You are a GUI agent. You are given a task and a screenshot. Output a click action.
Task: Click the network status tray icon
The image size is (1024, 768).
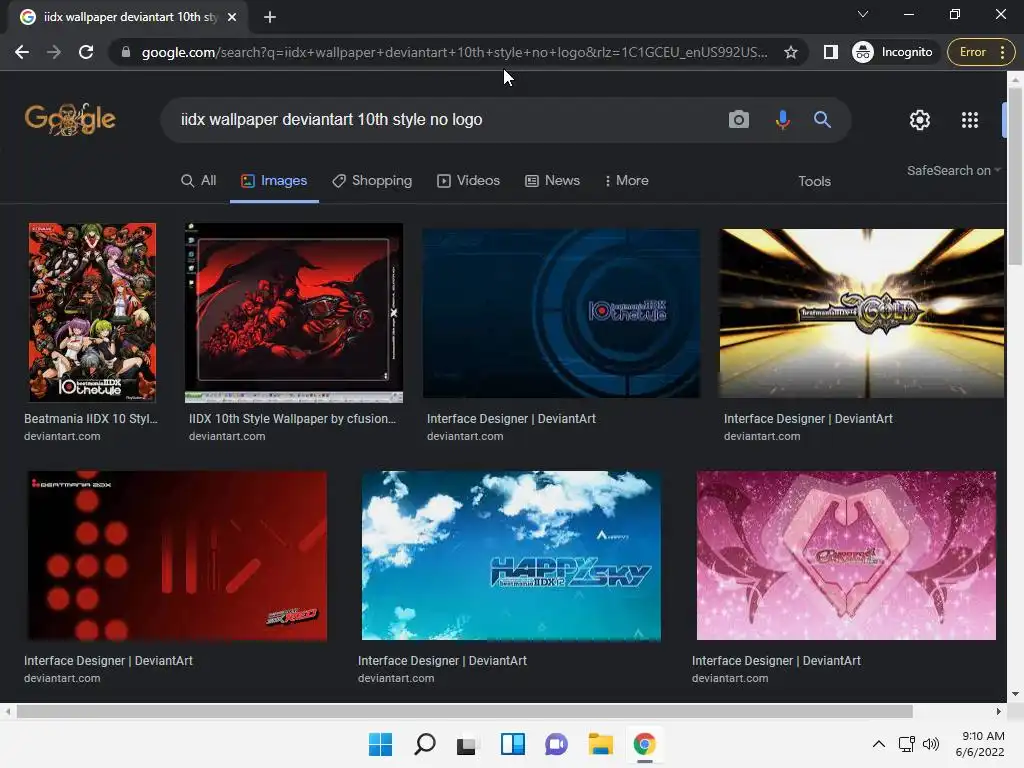906,744
